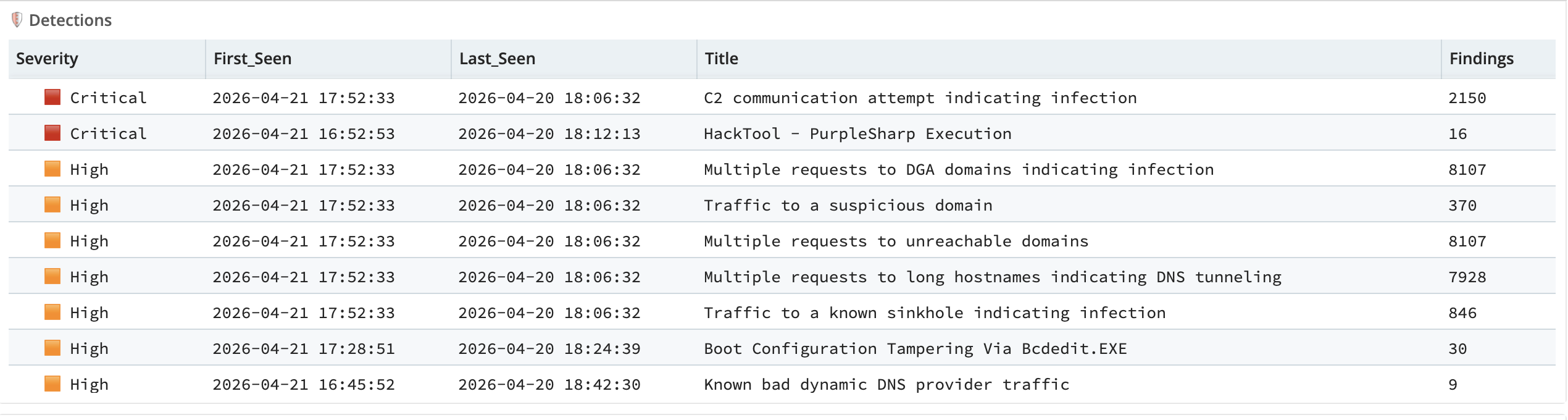
Task: Click red Critical icon for PurpleSharp row
Action: (x=52, y=133)
